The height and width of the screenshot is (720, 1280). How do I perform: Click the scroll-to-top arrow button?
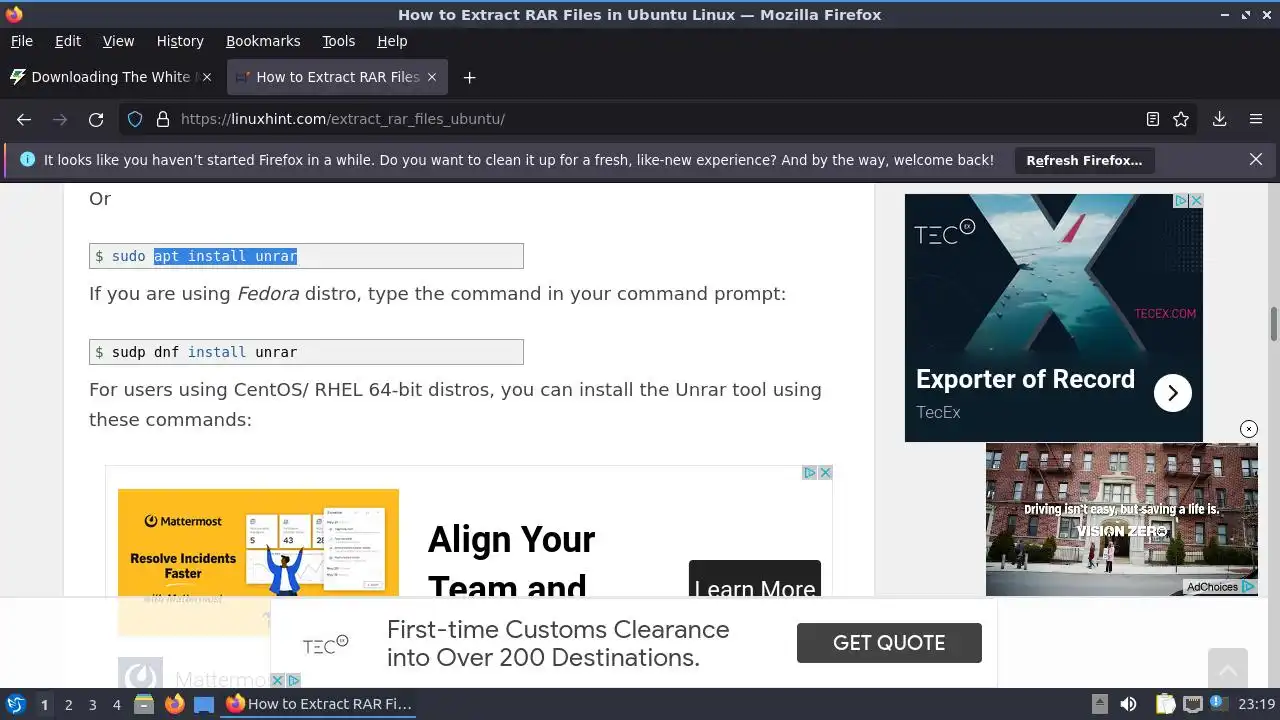point(1228,668)
